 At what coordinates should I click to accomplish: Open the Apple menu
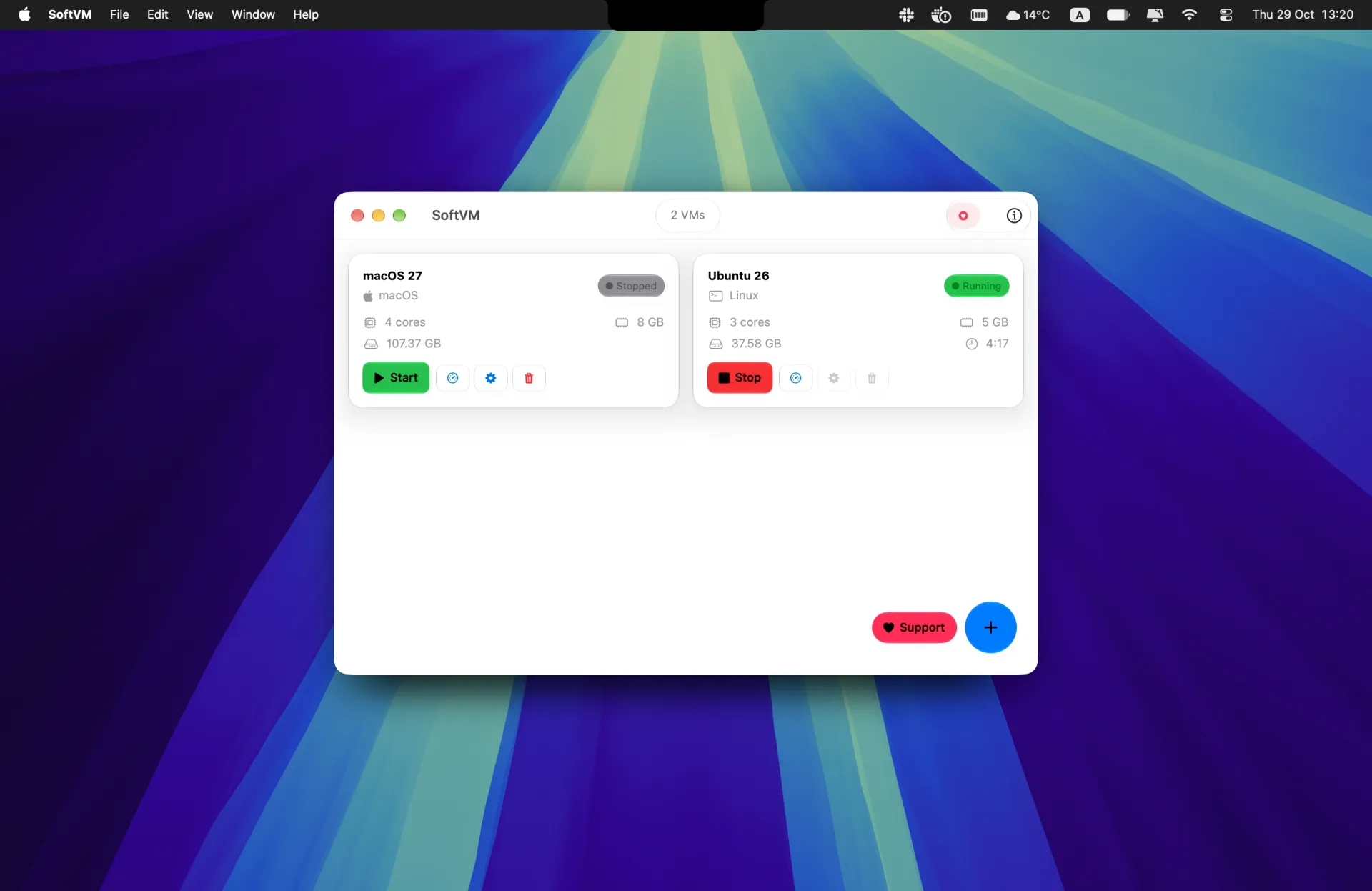point(24,14)
